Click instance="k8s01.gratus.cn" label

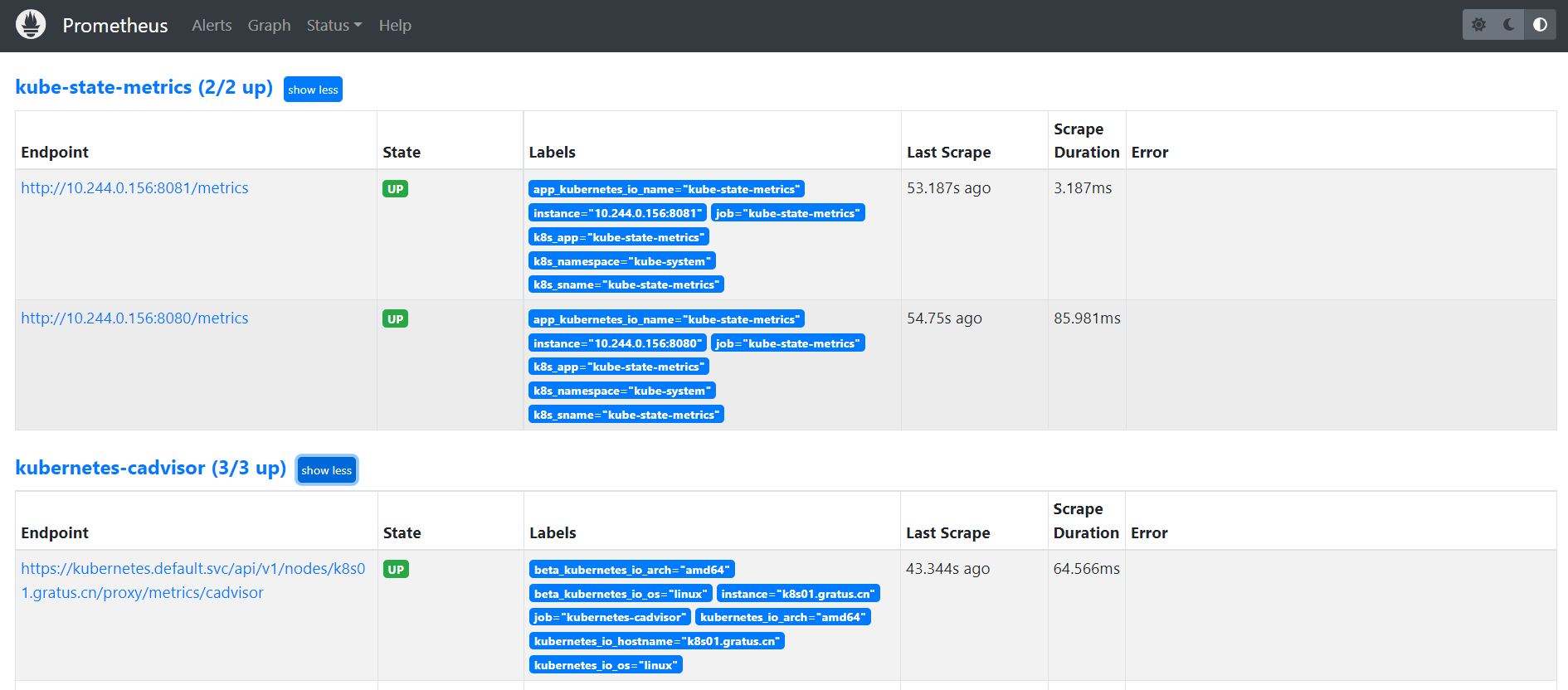tap(798, 594)
